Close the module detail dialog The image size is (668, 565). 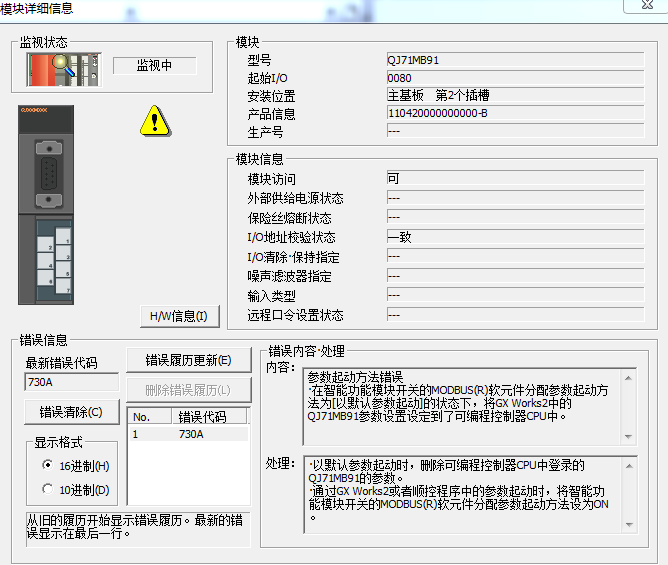[640, 7]
